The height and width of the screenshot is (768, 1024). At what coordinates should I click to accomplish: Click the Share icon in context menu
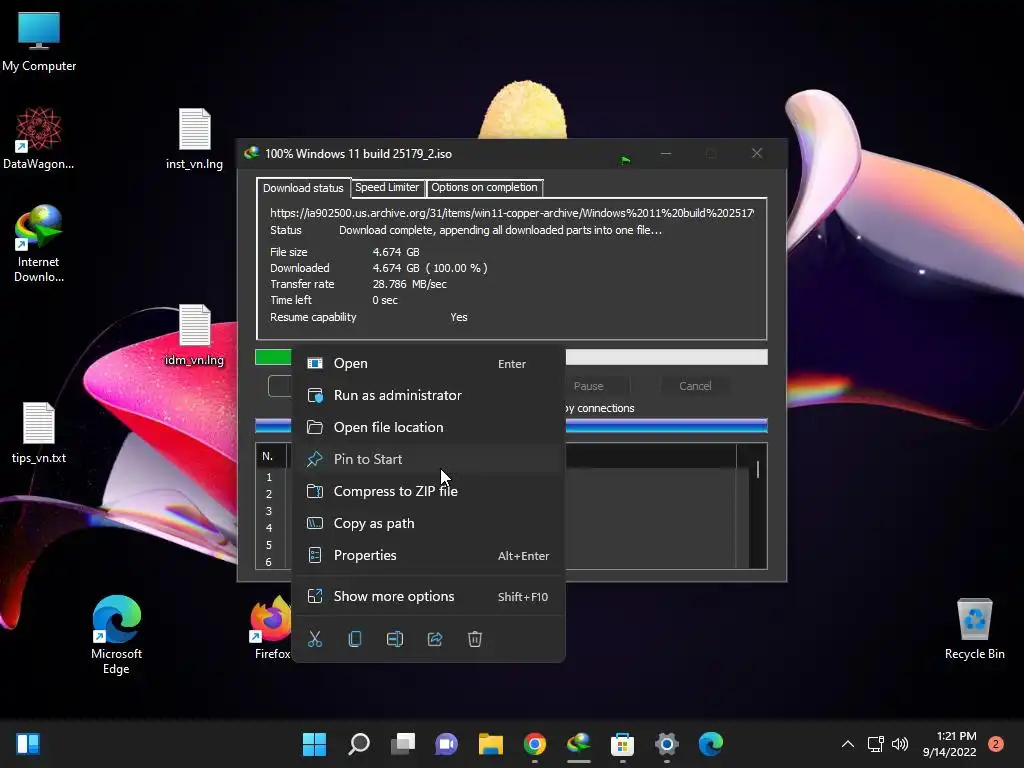435,639
